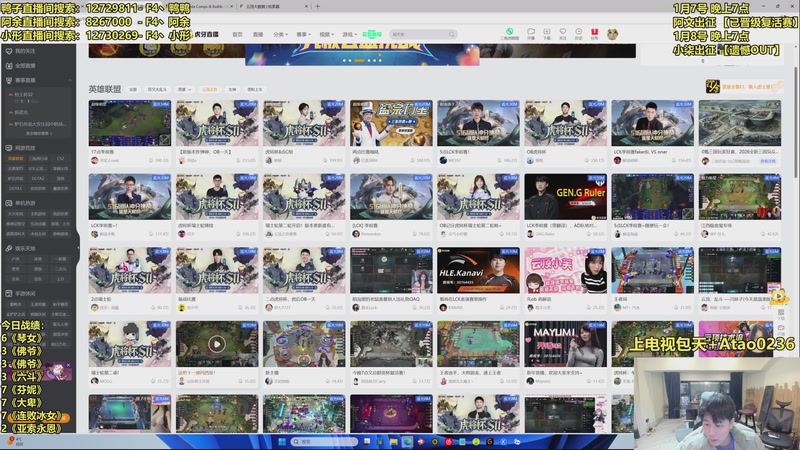Click the green badge next to 游戏 menu
The width and height of the screenshot is (800, 450).
371,35
